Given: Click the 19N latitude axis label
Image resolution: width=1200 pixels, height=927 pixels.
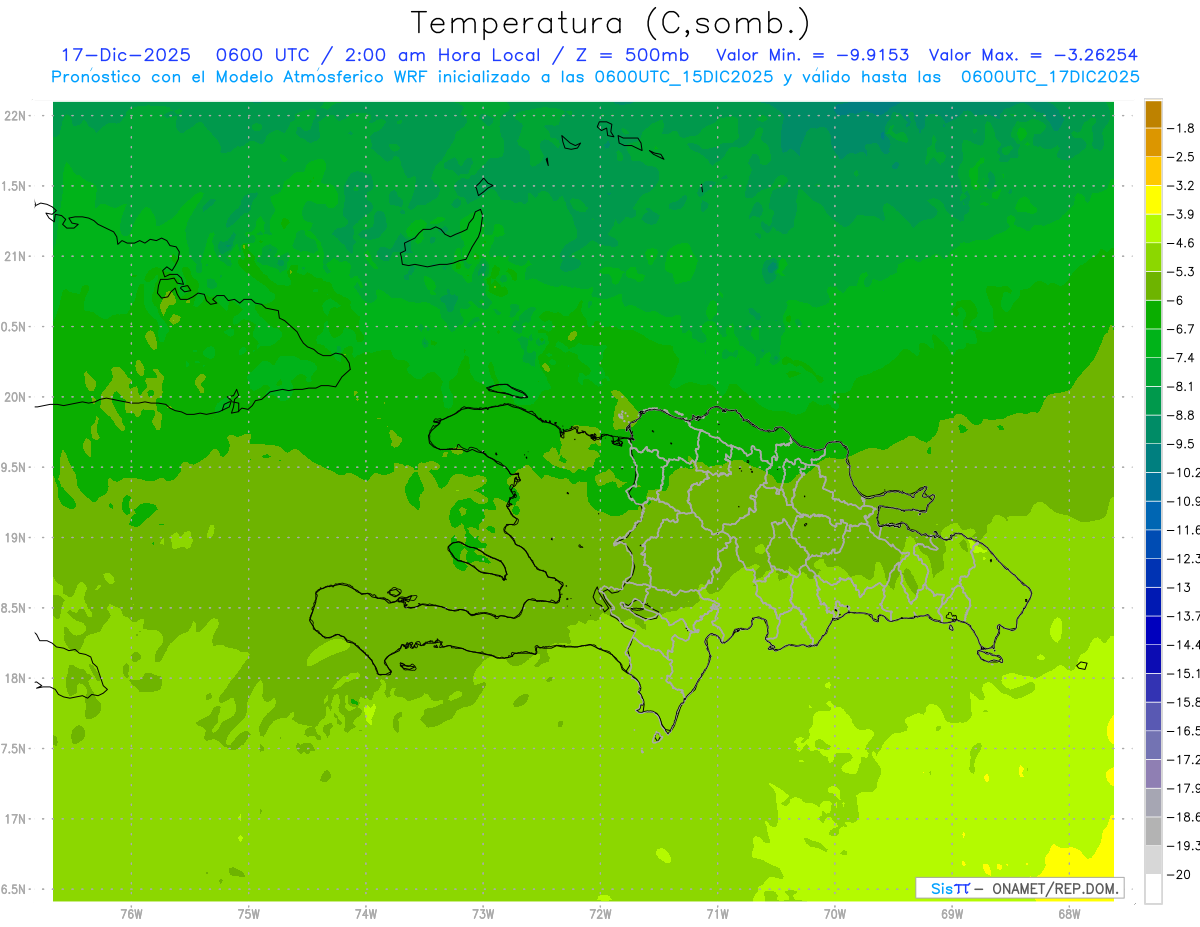Looking at the screenshot, I should click(16, 537).
